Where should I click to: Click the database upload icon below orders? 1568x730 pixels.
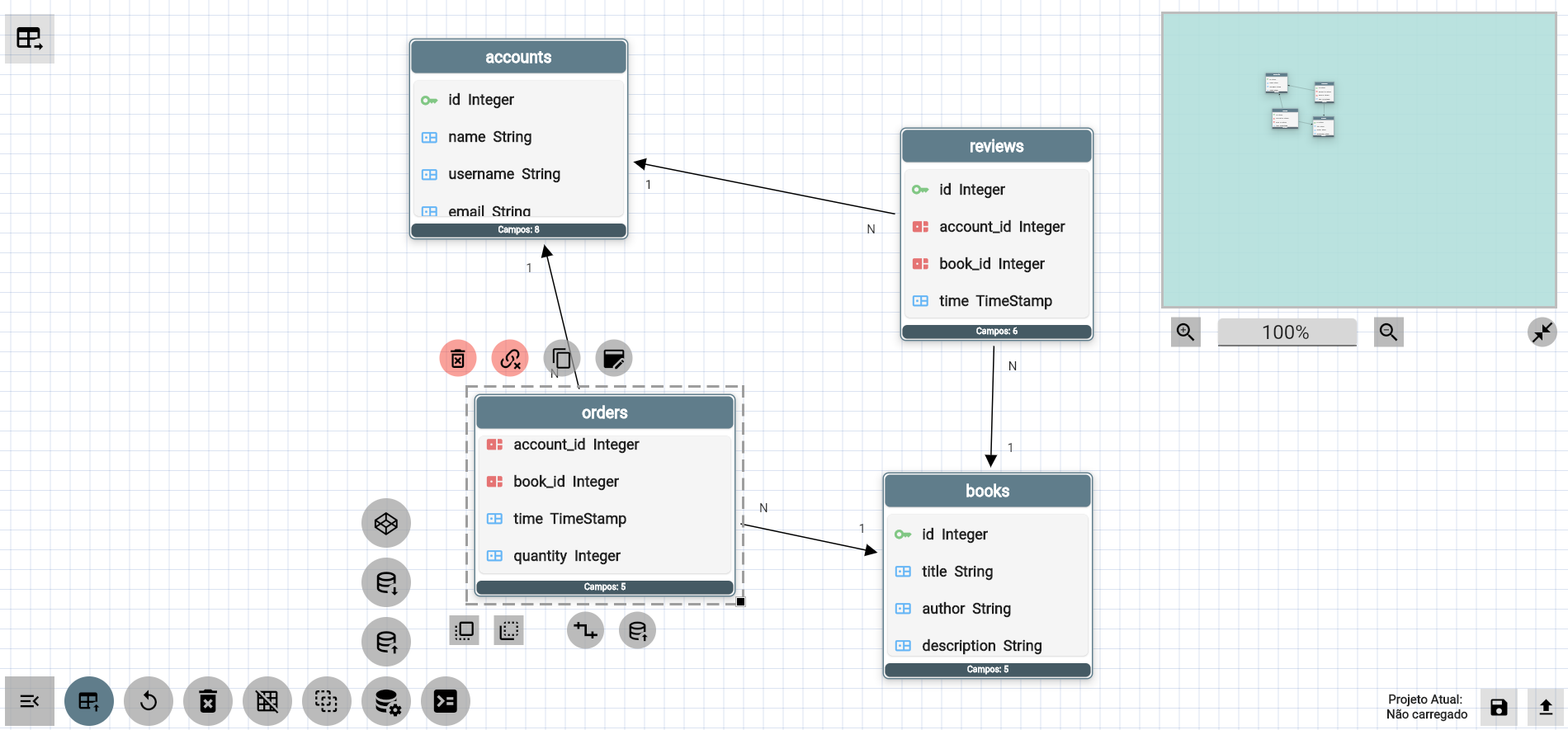tap(637, 631)
